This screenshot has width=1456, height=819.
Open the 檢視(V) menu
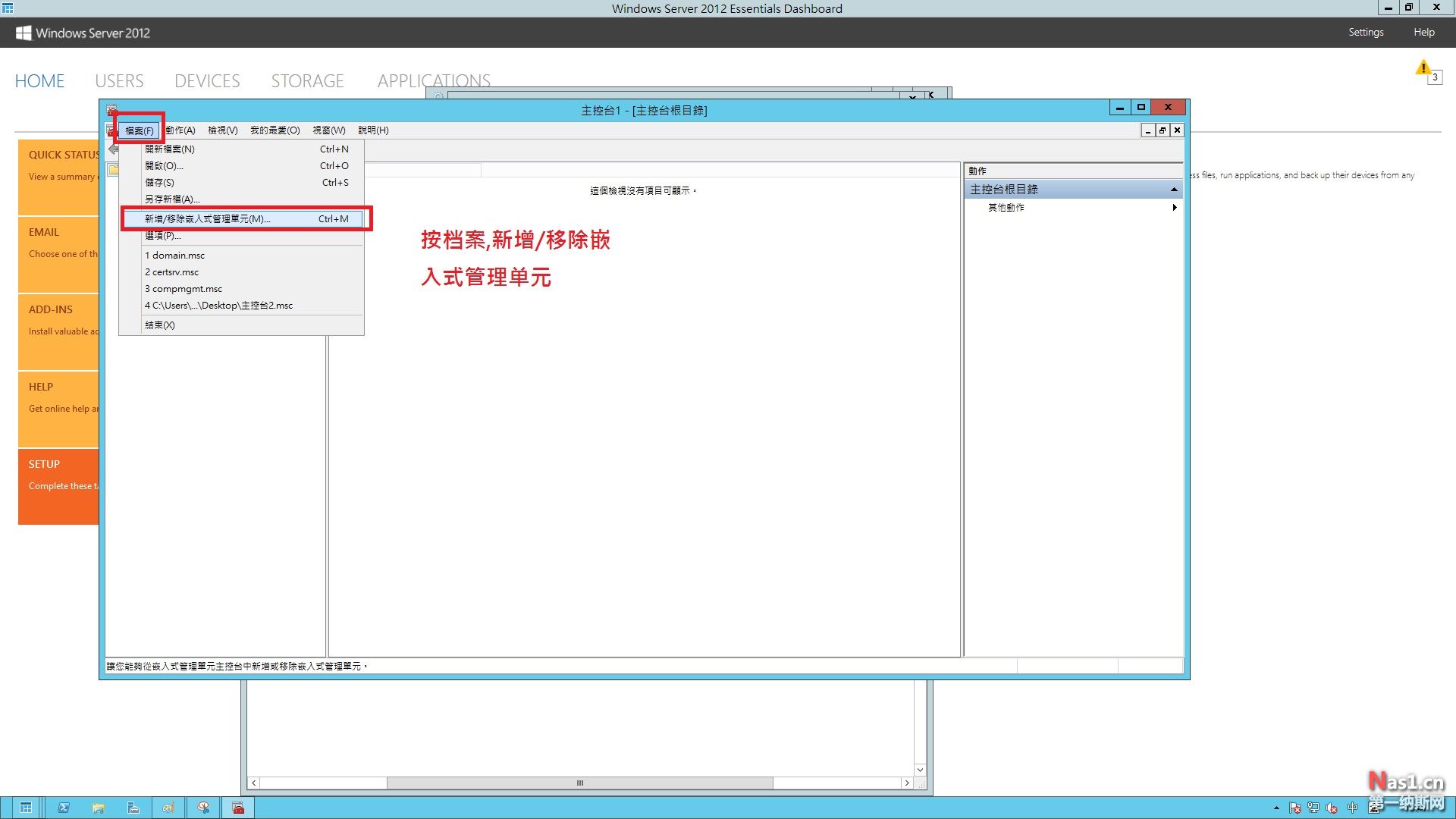click(223, 130)
